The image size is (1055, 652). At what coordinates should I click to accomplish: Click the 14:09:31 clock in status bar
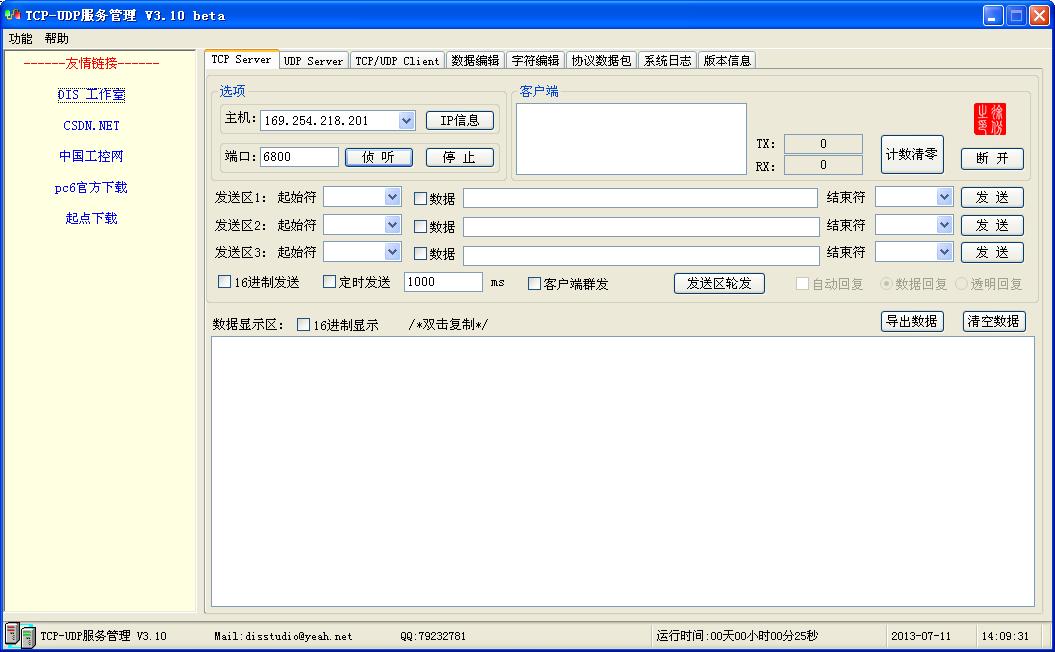click(x=1005, y=636)
